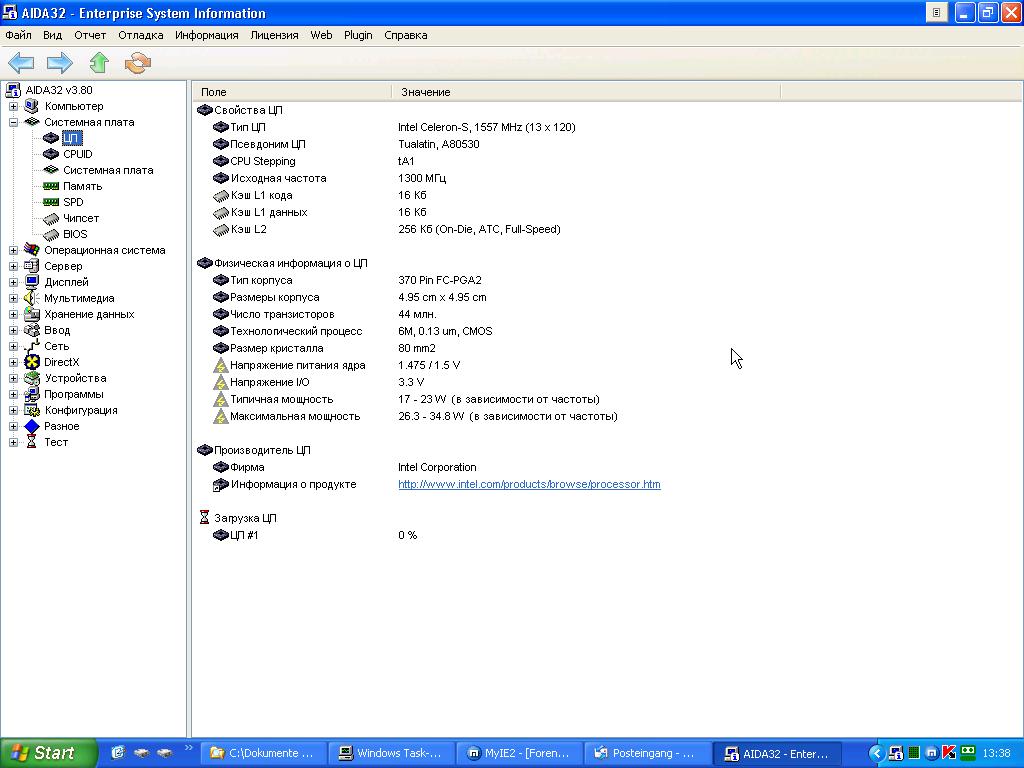Switch to C:\Dokumente taskbar window
This screenshot has height=768, width=1024.
(263, 753)
